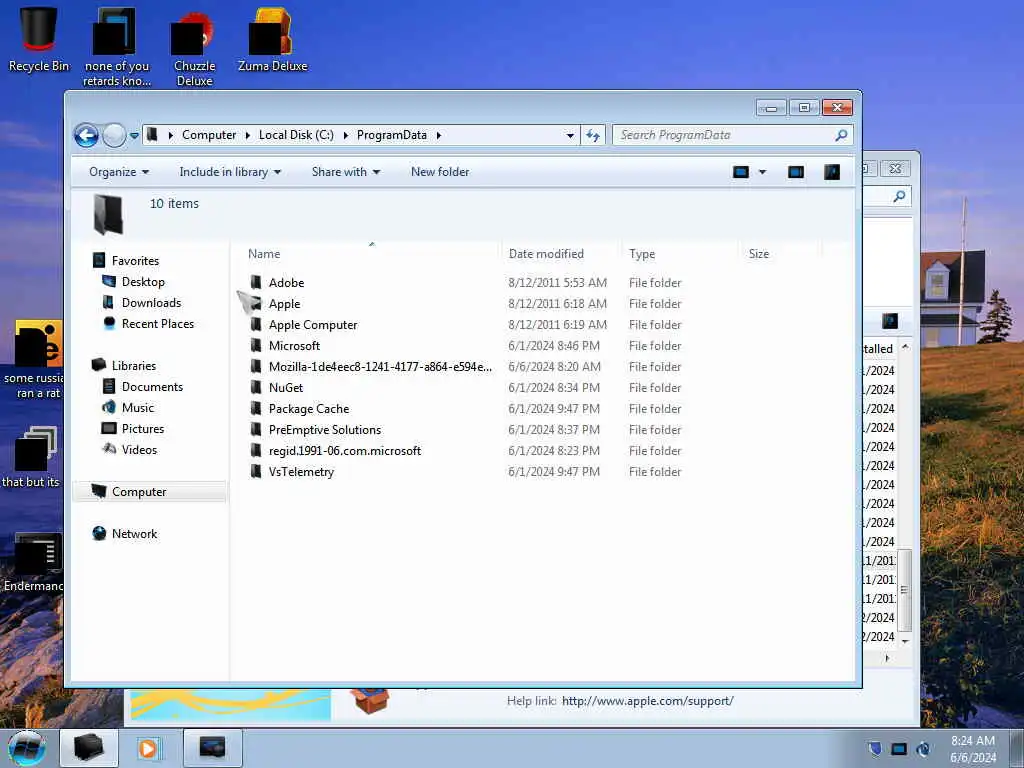
Task: Select the Mozilla-1de4eec8 folder
Action: [x=380, y=367]
